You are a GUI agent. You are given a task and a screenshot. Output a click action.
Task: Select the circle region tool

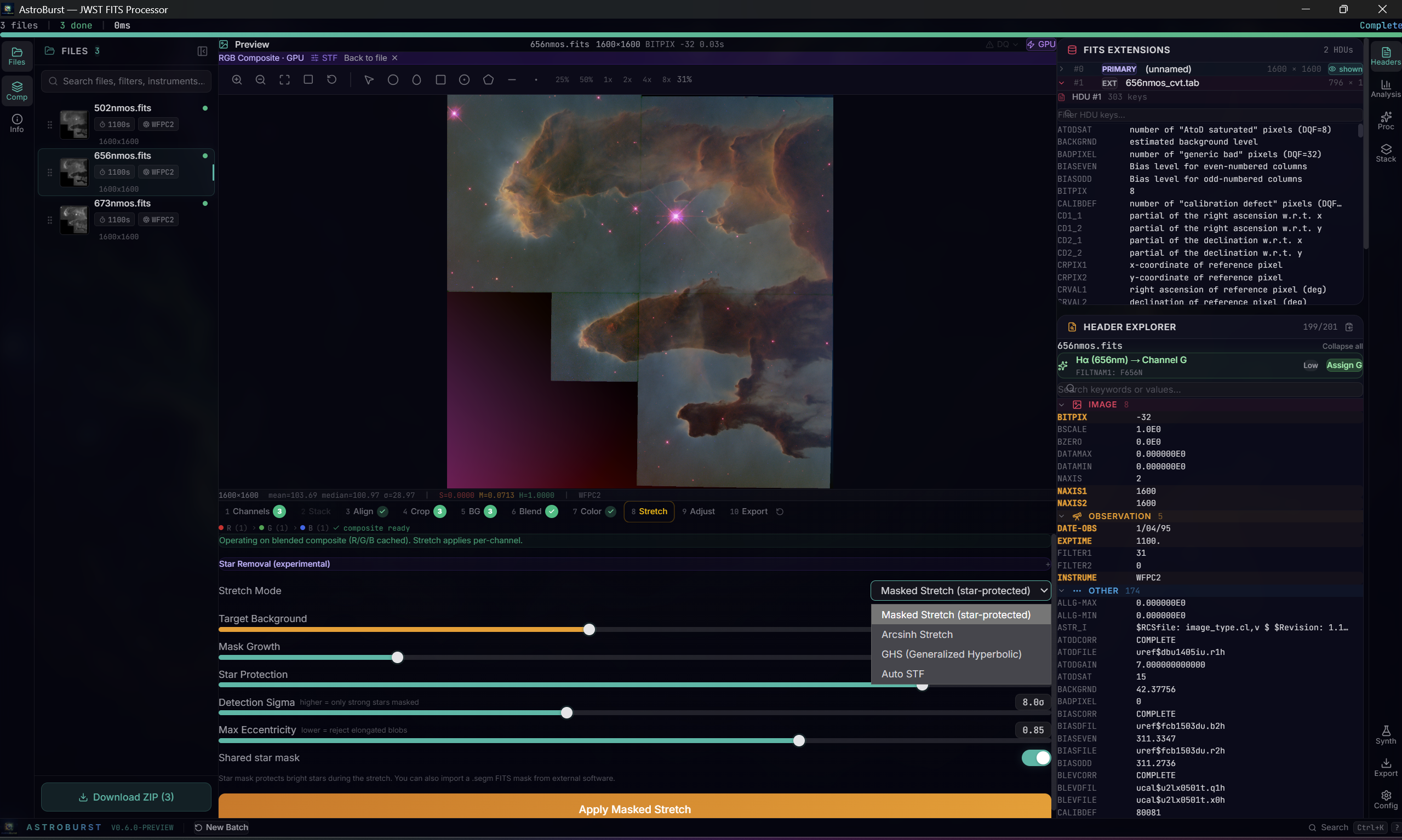click(393, 80)
